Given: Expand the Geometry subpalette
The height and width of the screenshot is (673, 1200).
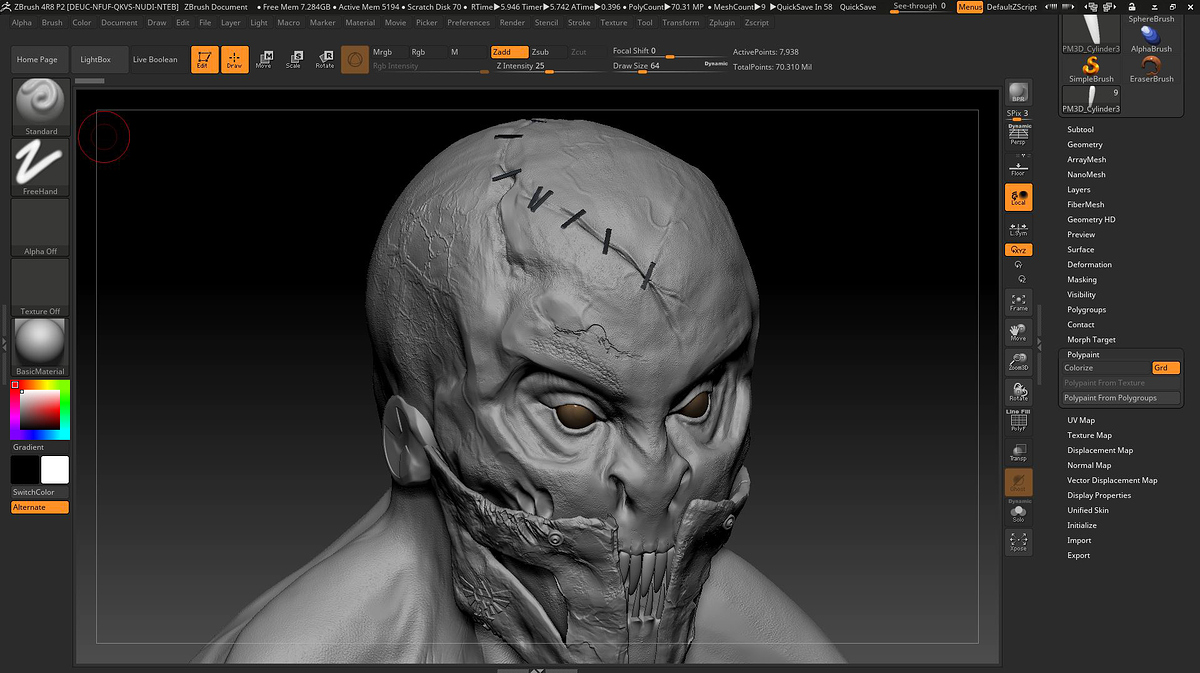Looking at the screenshot, I should 1085,145.
